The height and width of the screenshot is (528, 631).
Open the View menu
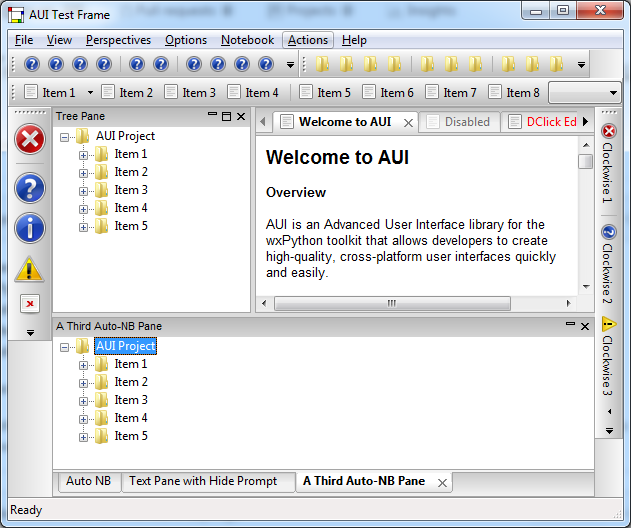(59, 40)
